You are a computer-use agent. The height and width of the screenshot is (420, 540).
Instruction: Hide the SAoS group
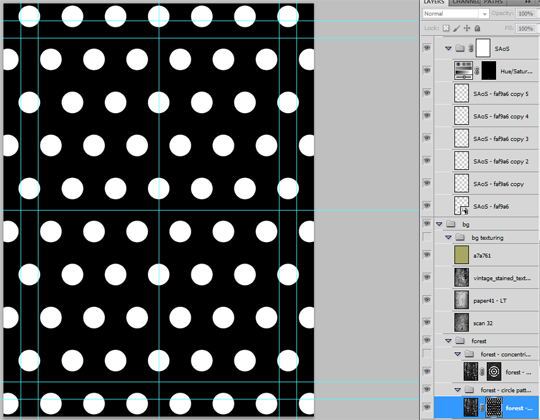coord(427,48)
